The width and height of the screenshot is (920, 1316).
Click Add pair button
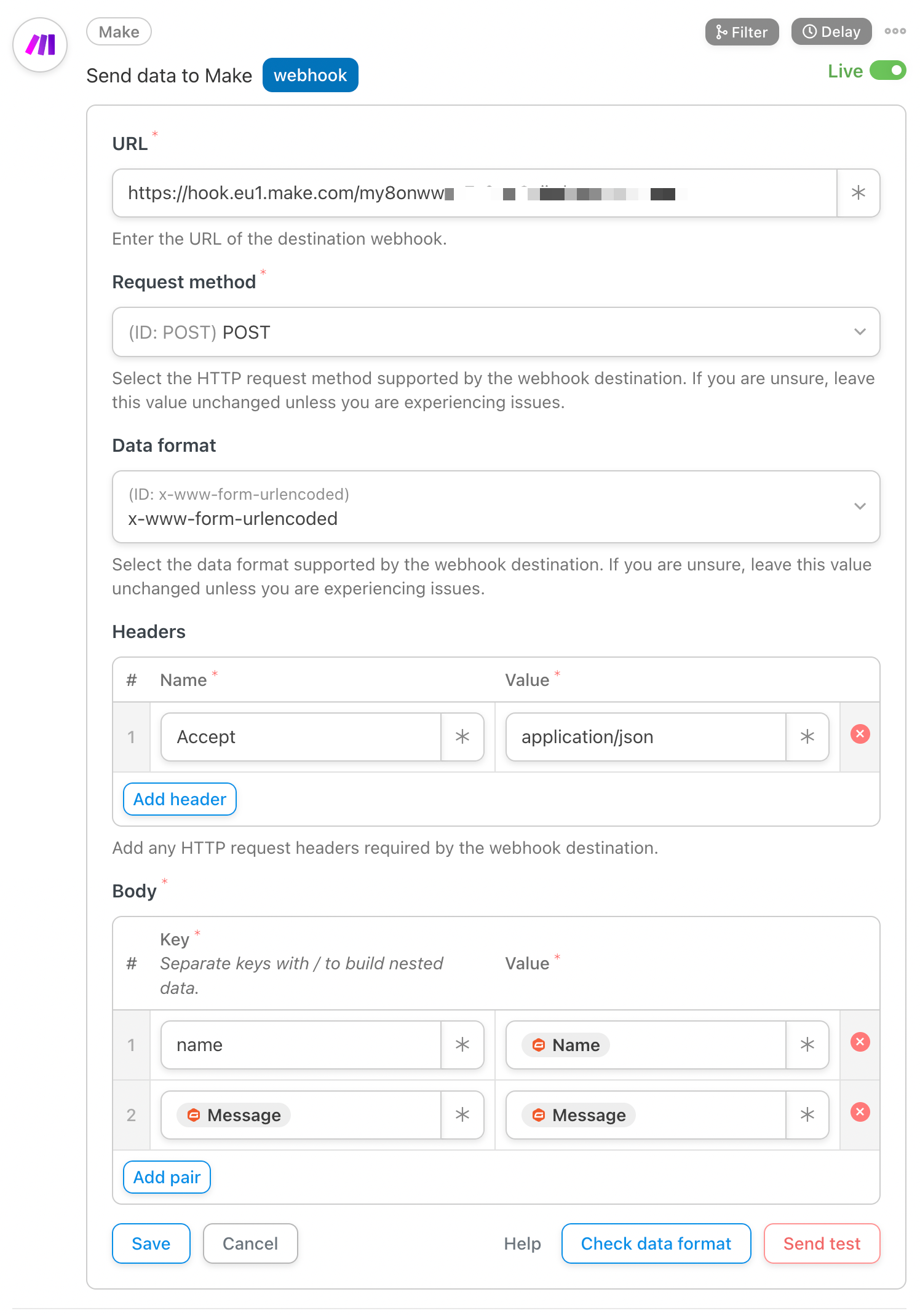[167, 1177]
